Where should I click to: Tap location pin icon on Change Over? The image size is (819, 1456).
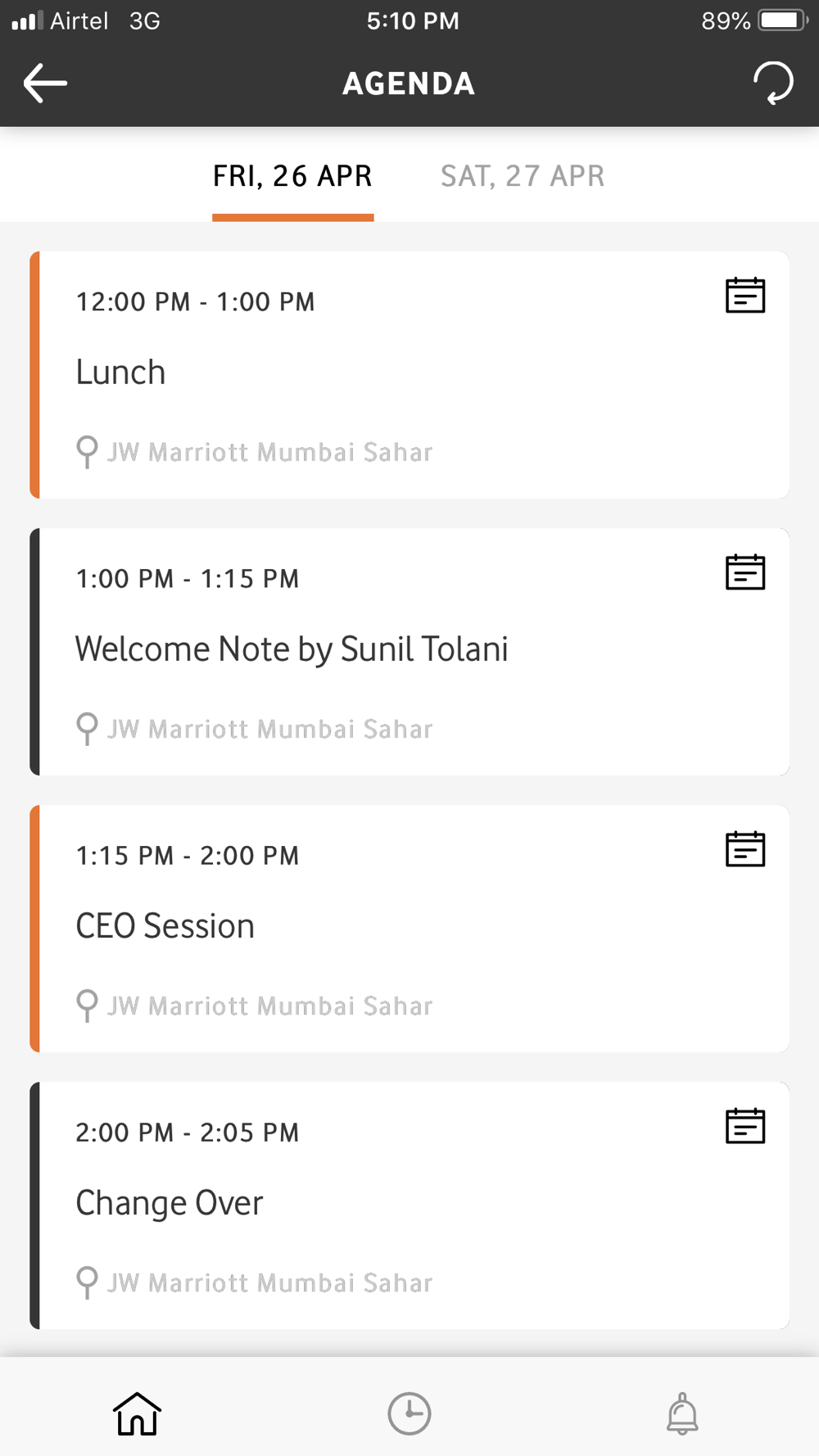tap(87, 1282)
